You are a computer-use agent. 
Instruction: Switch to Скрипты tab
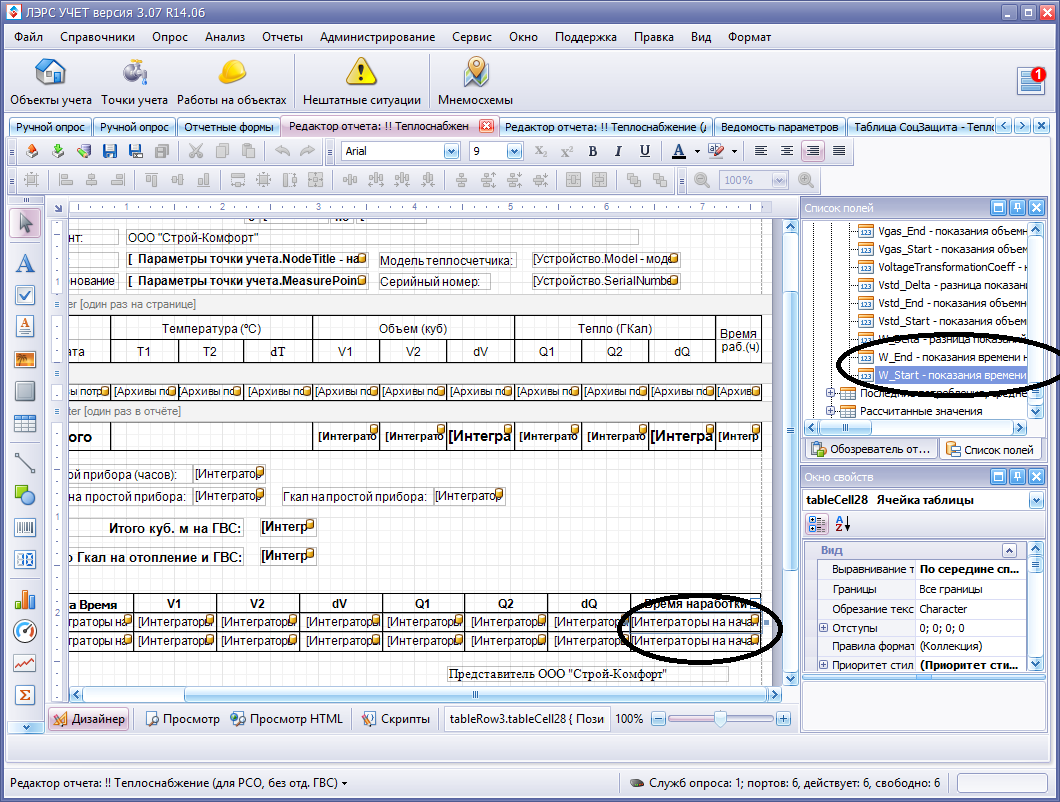pos(396,719)
